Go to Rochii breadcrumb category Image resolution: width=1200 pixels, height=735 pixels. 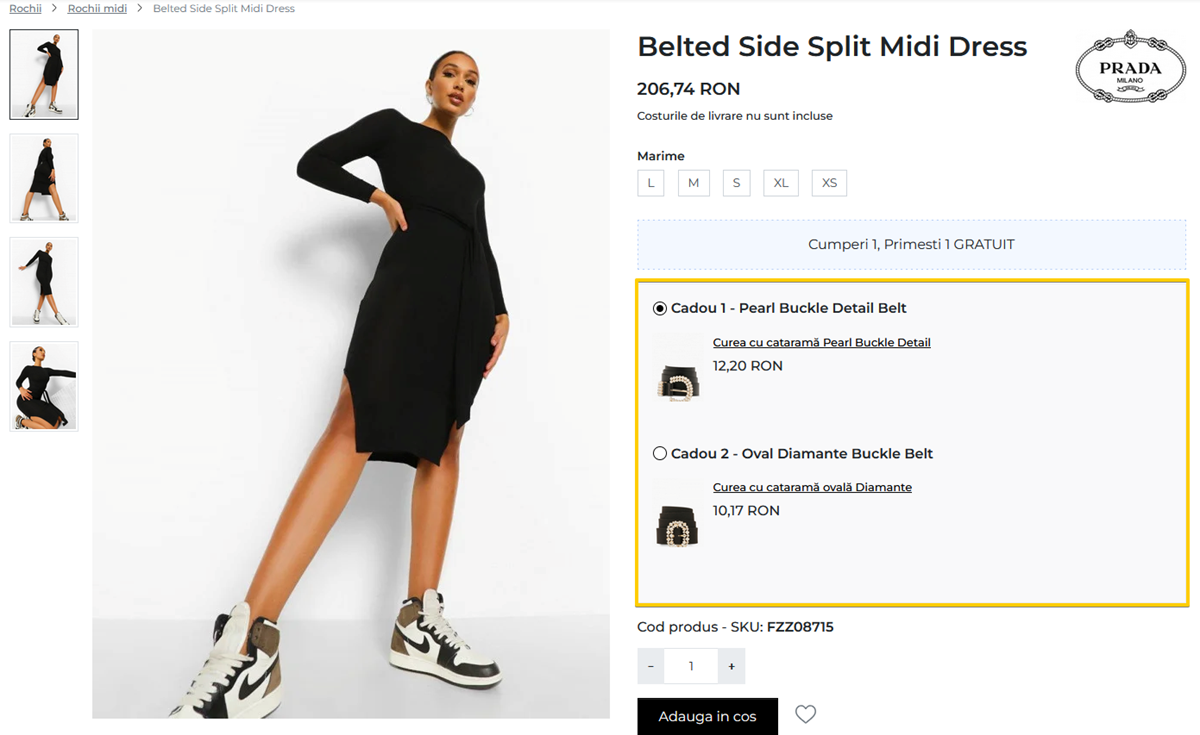[x=26, y=9]
